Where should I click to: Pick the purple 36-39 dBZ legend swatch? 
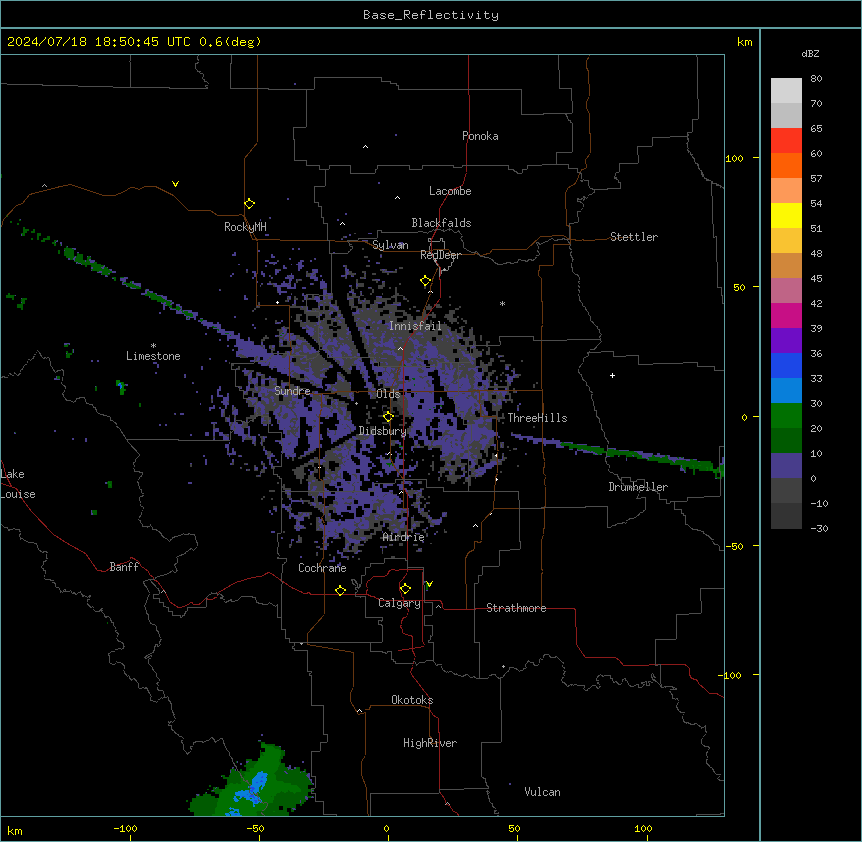pos(786,341)
